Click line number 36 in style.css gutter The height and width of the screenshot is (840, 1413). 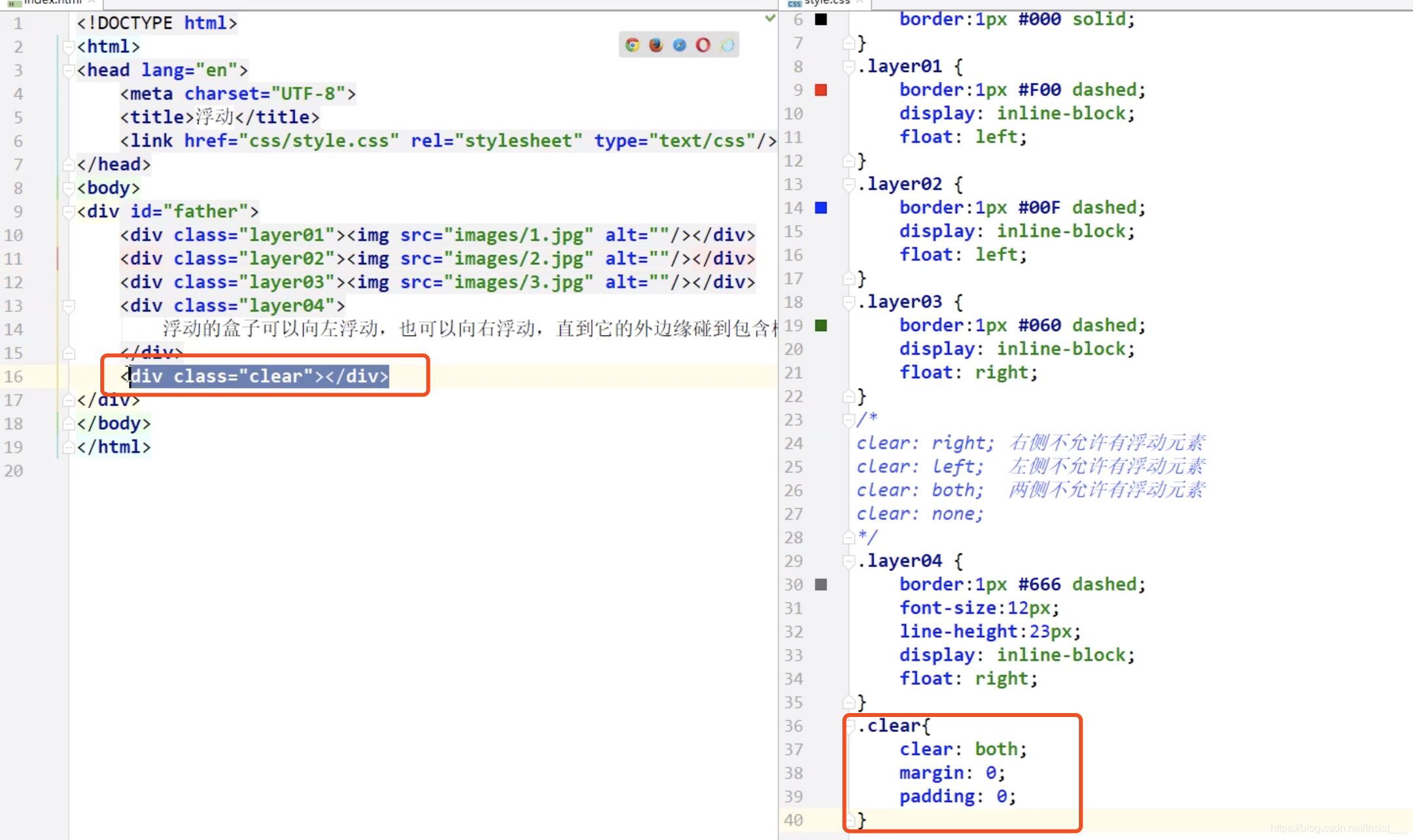click(794, 726)
